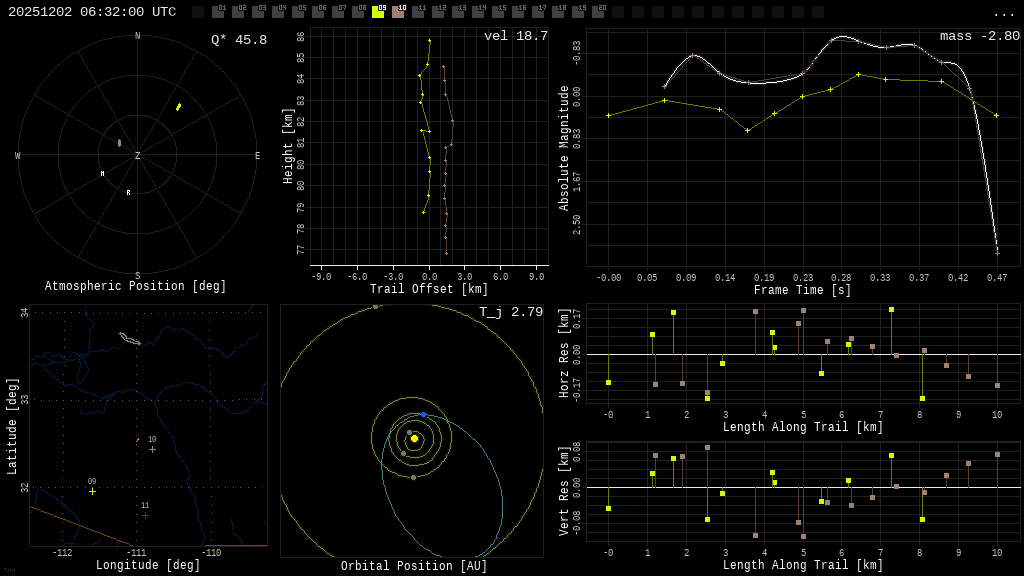Click the timestamp 20251202 06:32:00 UTC
The image size is (1024, 576).
click(92, 12)
